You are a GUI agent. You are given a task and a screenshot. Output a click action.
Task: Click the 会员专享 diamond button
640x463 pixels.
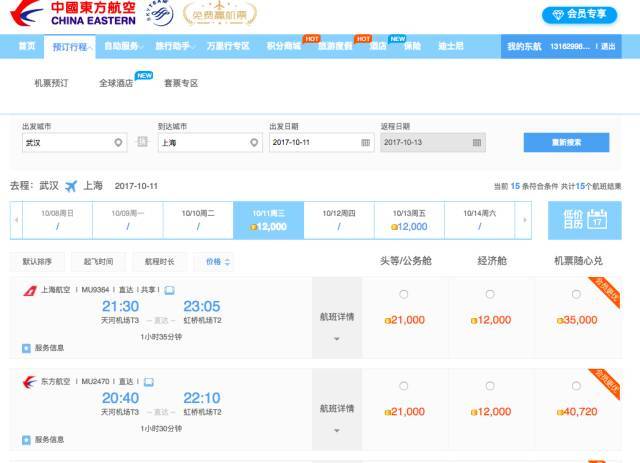pyautogui.click(x=579, y=15)
